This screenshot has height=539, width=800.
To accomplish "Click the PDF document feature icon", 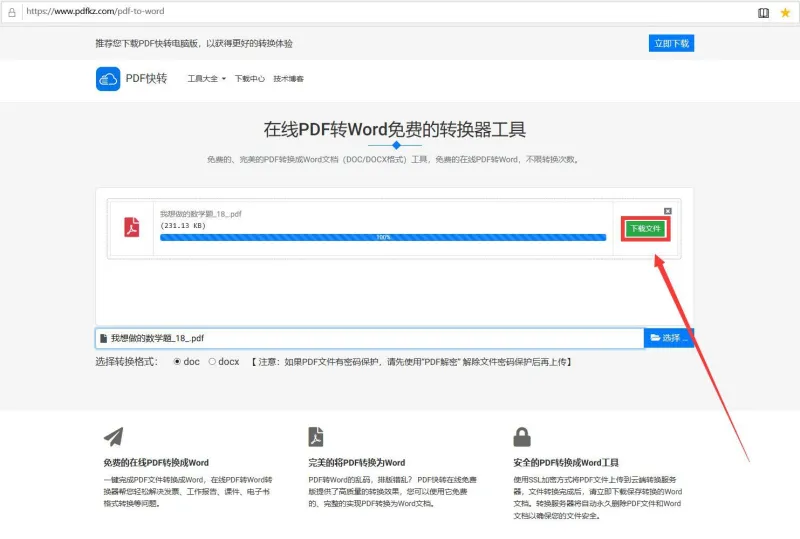I will pyautogui.click(x=316, y=437).
